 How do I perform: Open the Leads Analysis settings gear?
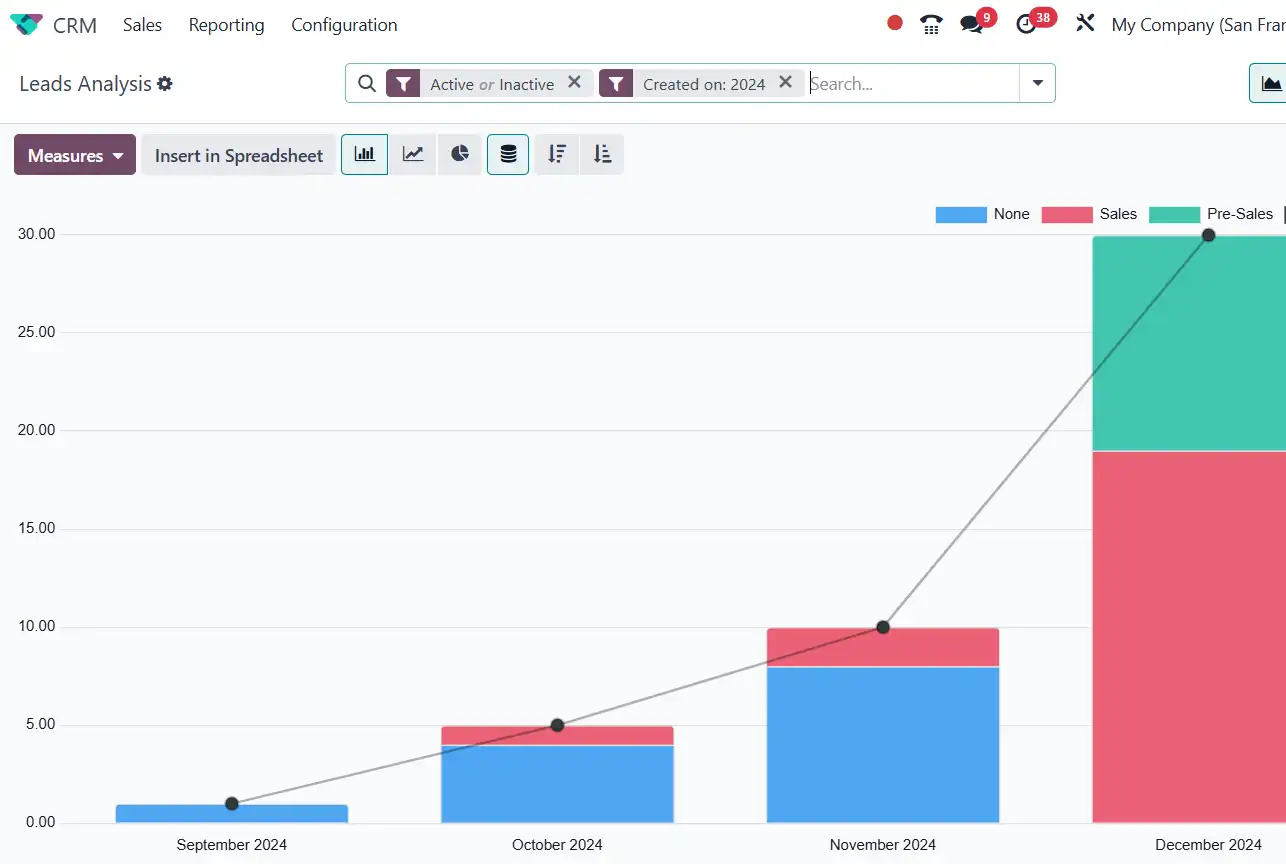165,84
